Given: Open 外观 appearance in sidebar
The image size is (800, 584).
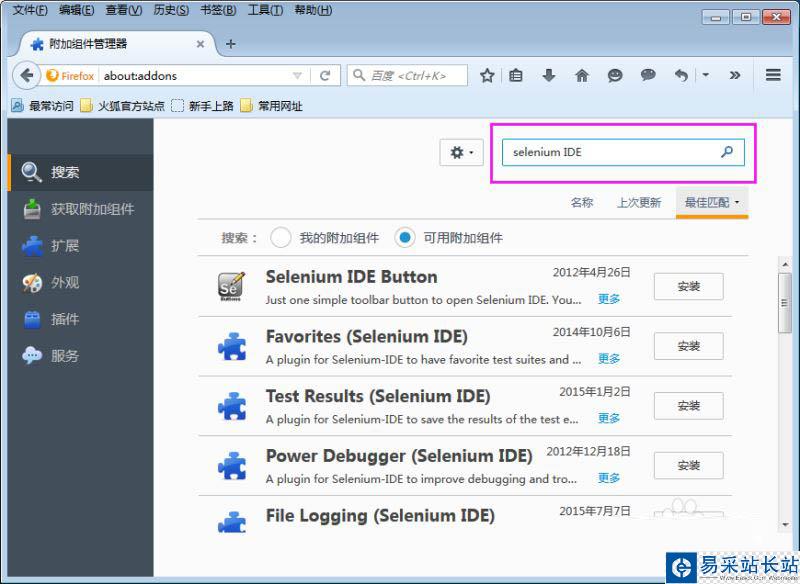Looking at the screenshot, I should pos(81,283).
